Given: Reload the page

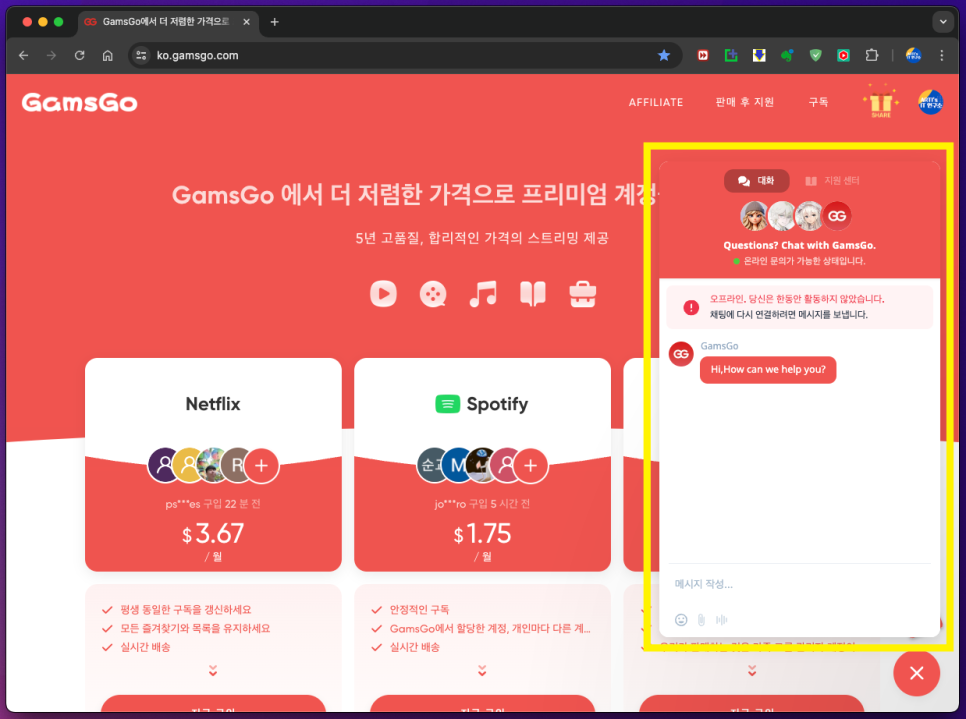Looking at the screenshot, I should click(x=79, y=55).
